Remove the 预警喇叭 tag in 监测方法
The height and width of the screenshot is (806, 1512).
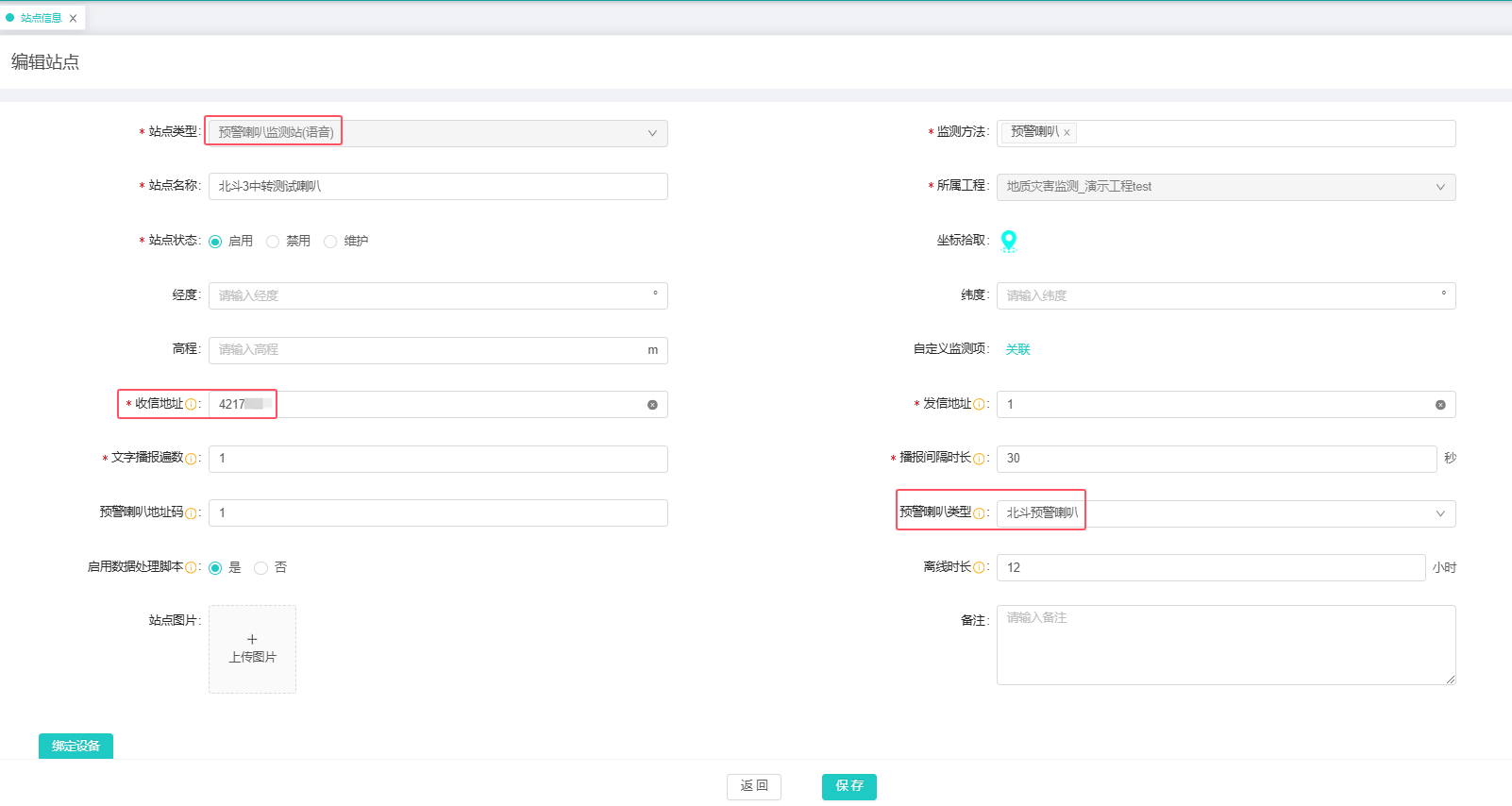pyautogui.click(x=1067, y=133)
